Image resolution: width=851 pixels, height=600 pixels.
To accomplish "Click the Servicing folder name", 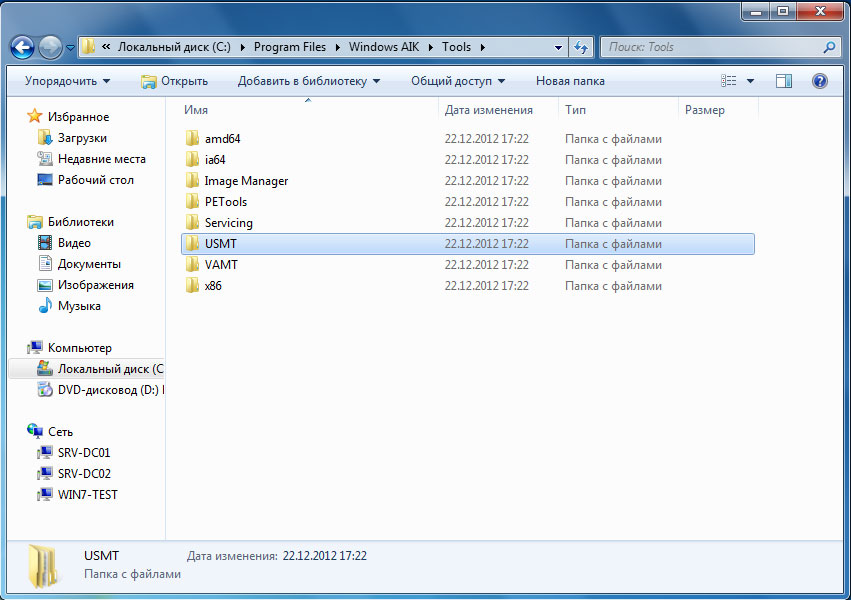I will click(x=228, y=223).
